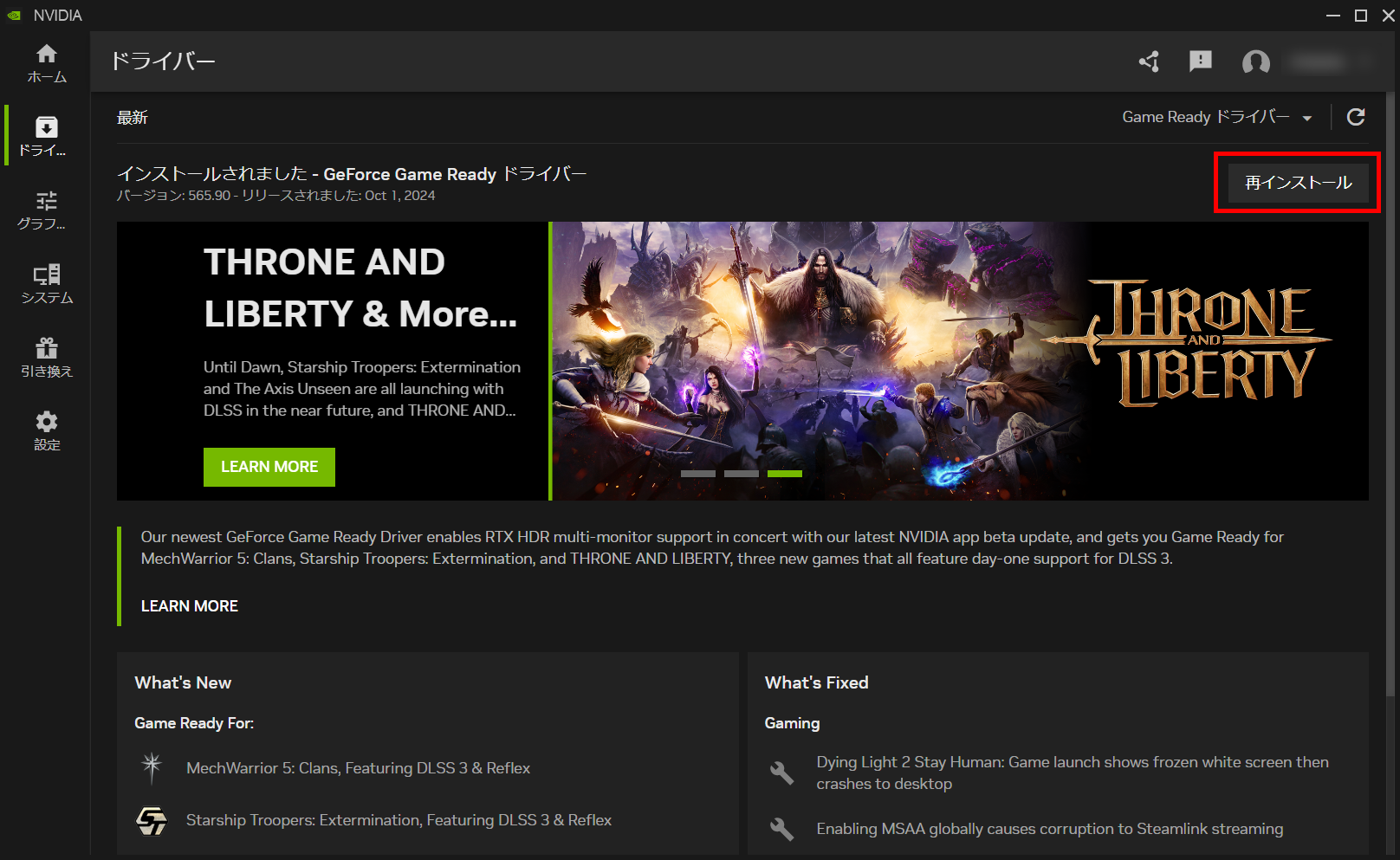The width and height of the screenshot is (1400, 860).
Task: Open the user account avatar
Action: (1255, 61)
